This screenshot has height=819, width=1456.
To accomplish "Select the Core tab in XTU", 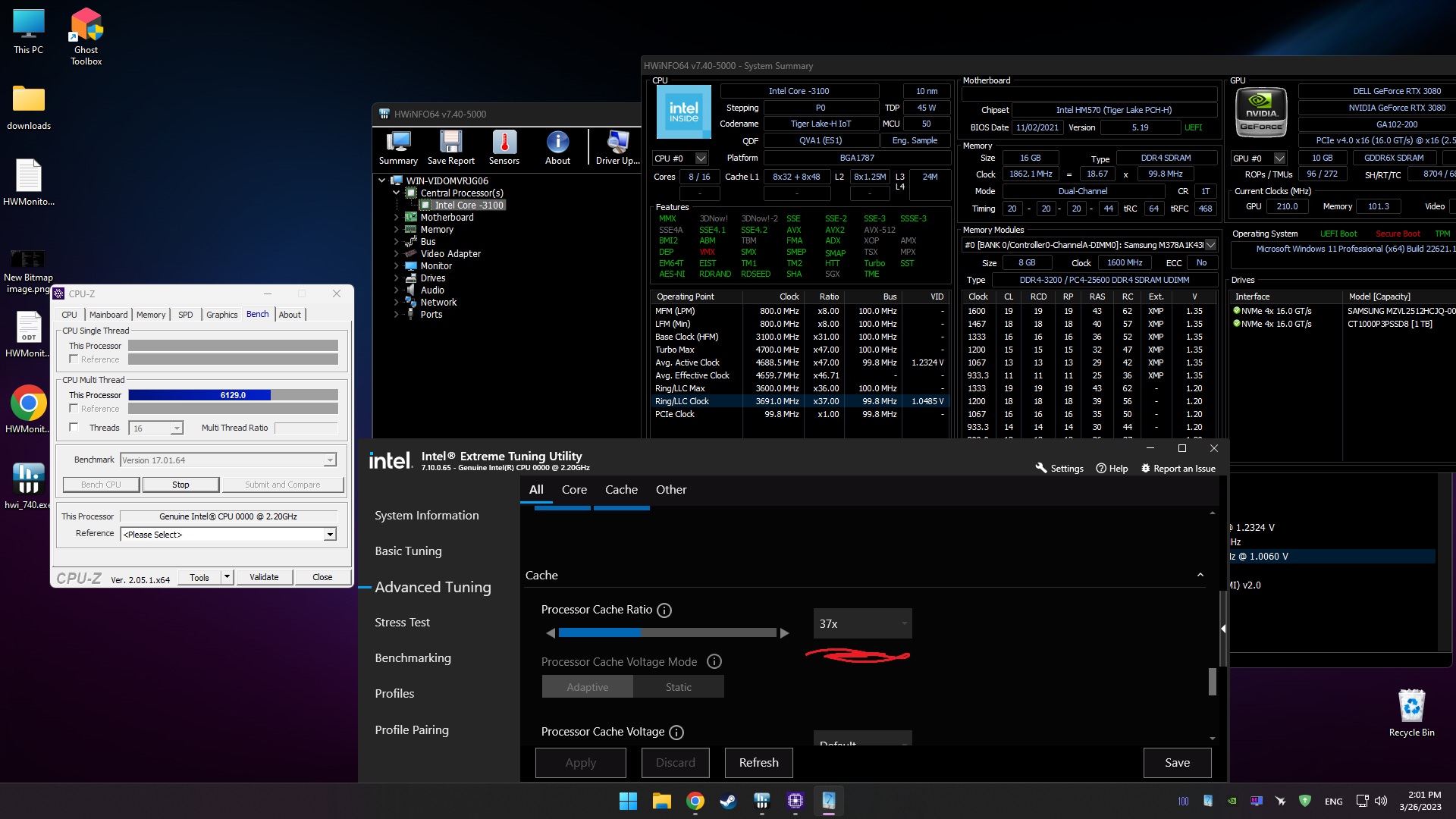I will (574, 490).
